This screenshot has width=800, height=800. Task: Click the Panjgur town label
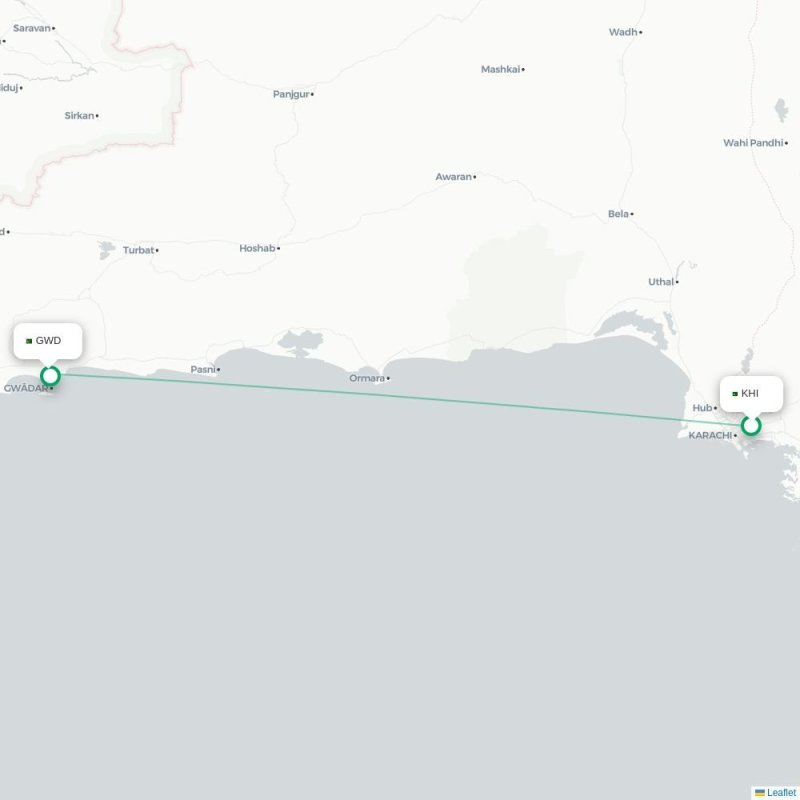[291, 94]
